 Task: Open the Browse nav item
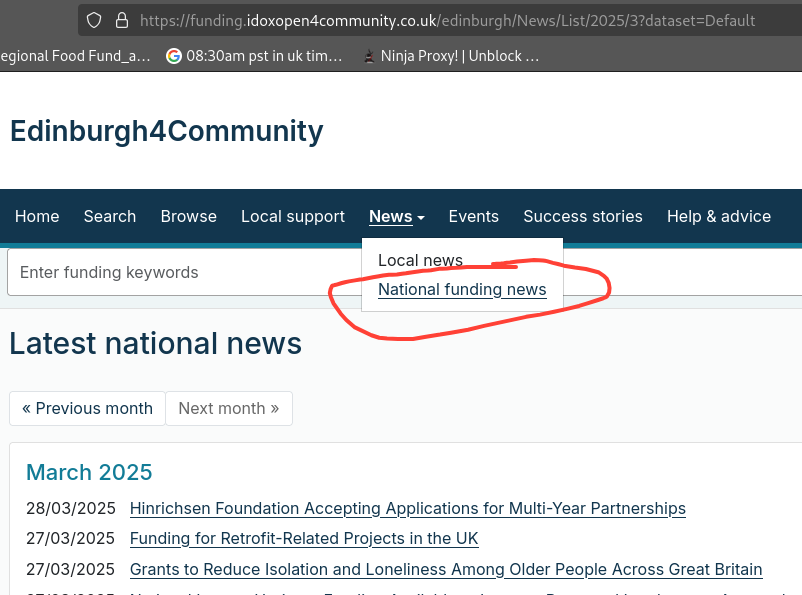[x=189, y=216]
